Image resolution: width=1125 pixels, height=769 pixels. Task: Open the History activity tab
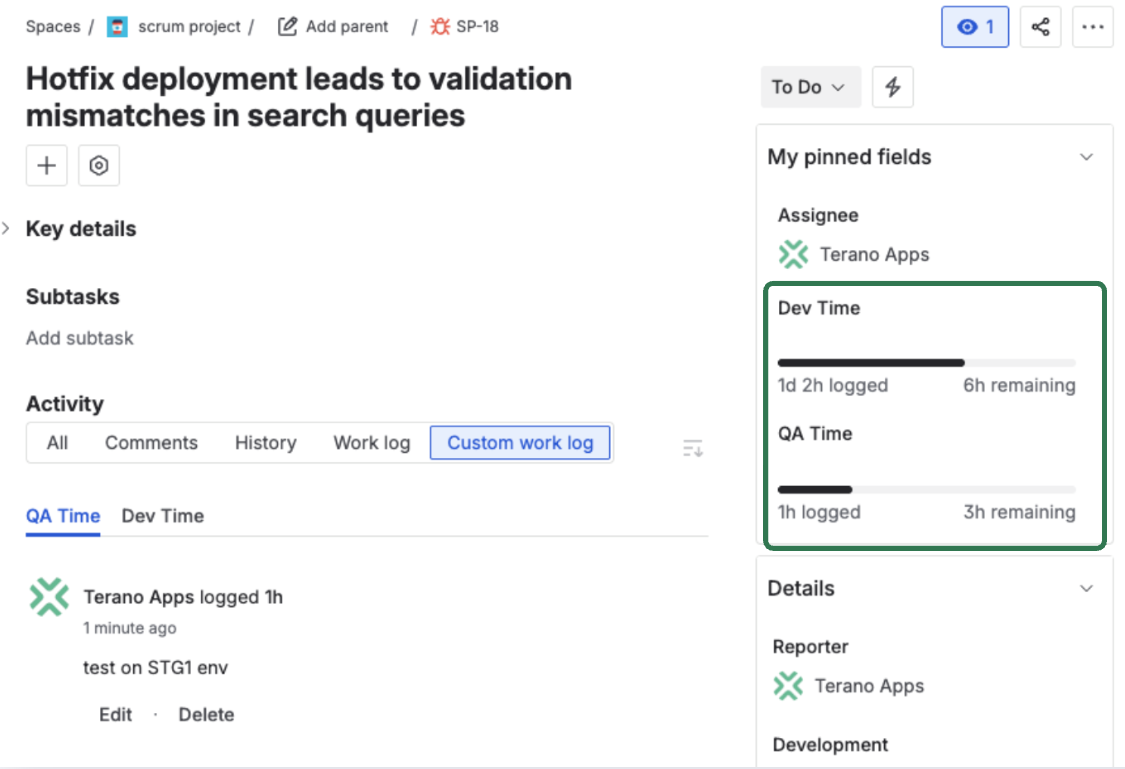point(265,442)
